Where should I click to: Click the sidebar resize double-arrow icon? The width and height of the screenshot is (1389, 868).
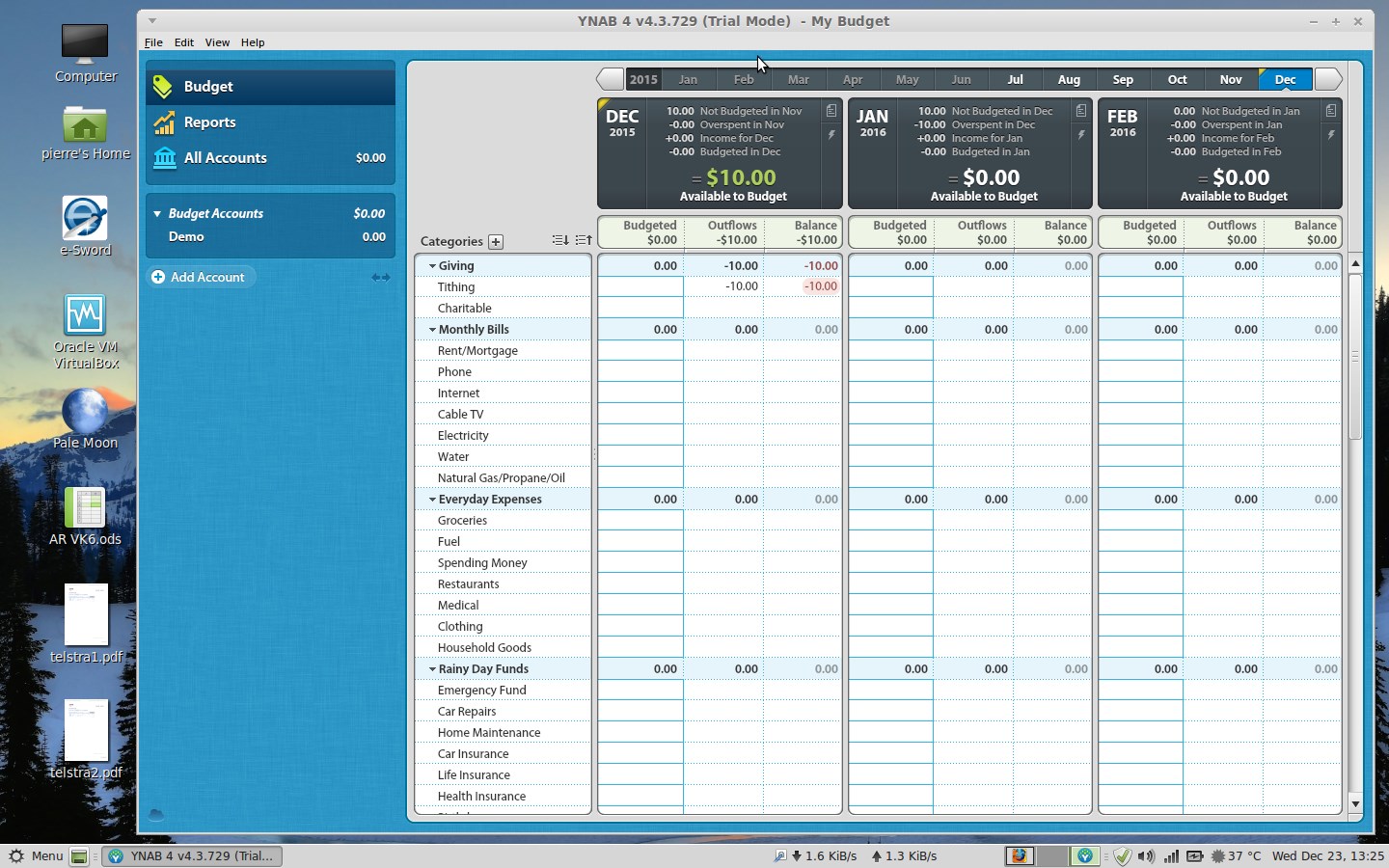click(381, 278)
